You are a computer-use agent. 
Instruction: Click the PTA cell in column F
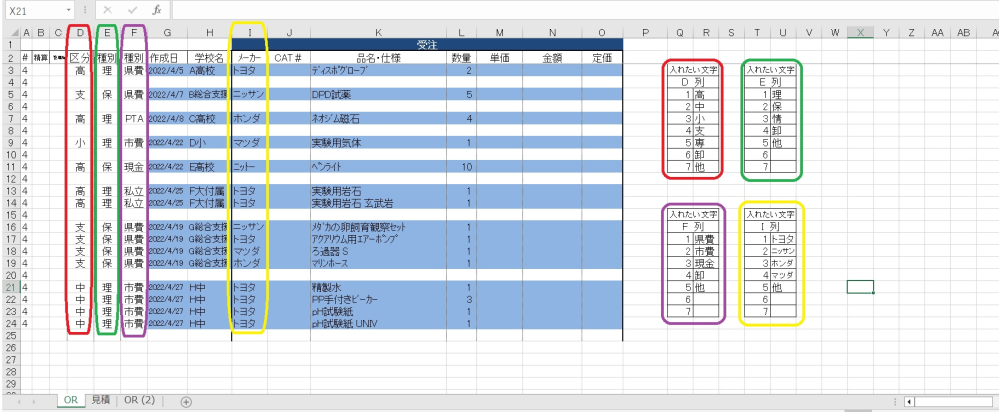pos(134,118)
